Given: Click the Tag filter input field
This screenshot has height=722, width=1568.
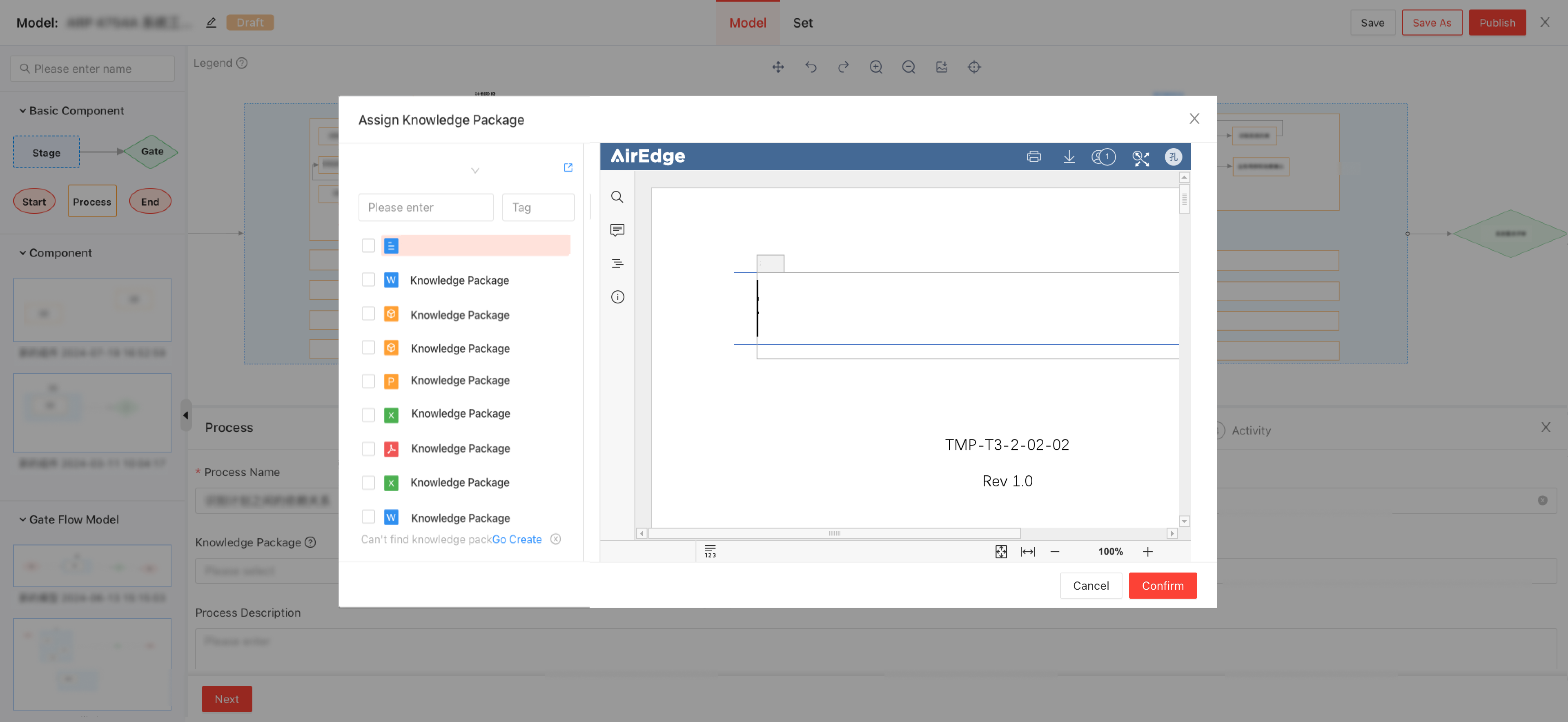Looking at the screenshot, I should click(x=537, y=207).
